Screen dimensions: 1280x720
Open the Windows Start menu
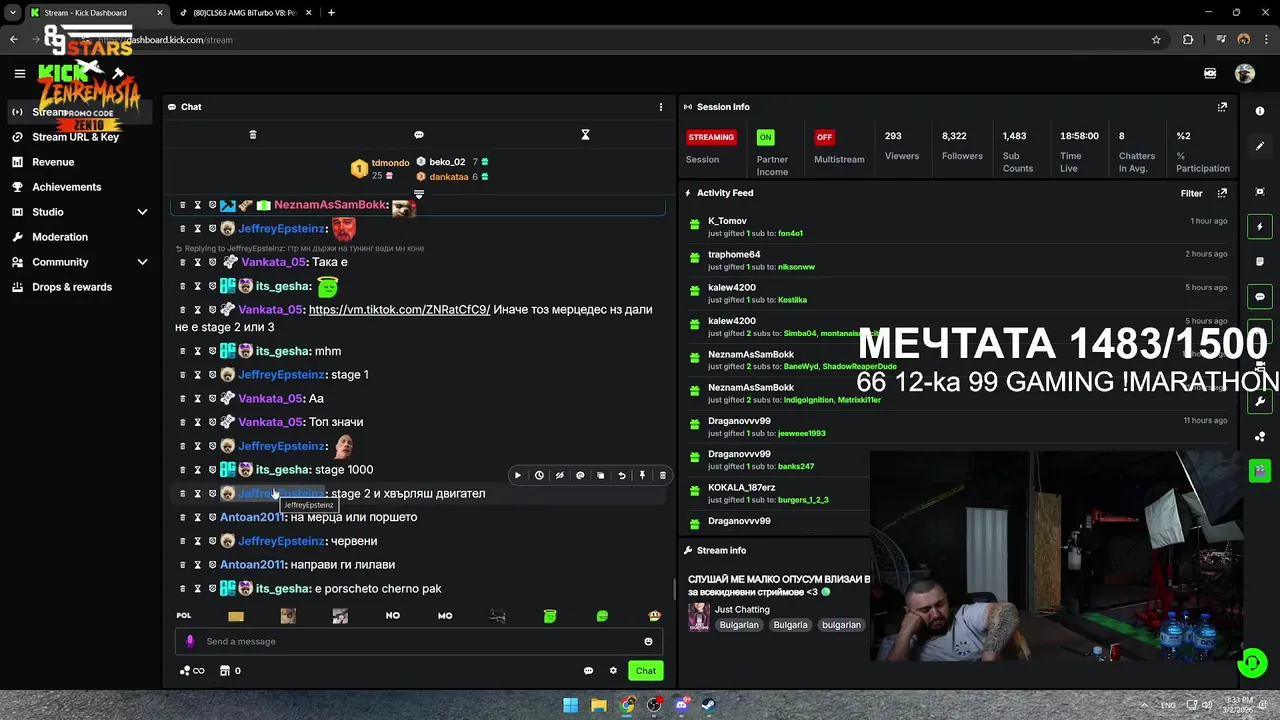tap(570, 705)
